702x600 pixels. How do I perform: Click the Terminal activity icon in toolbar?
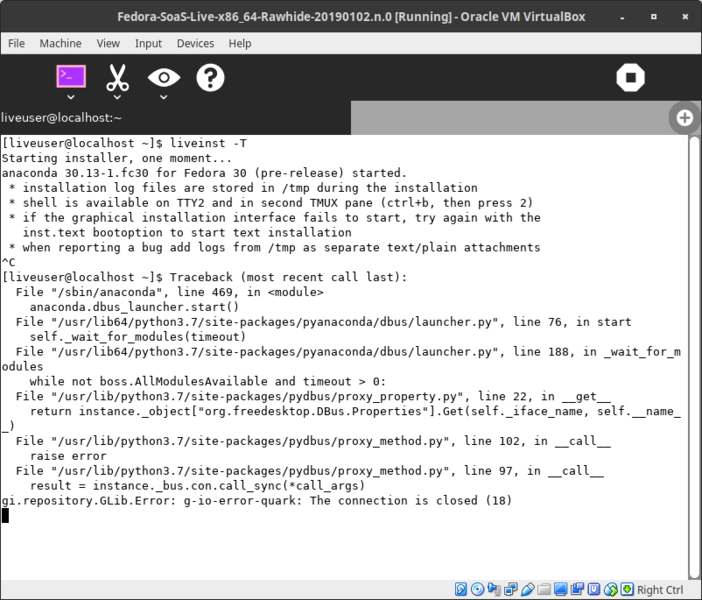(71, 77)
